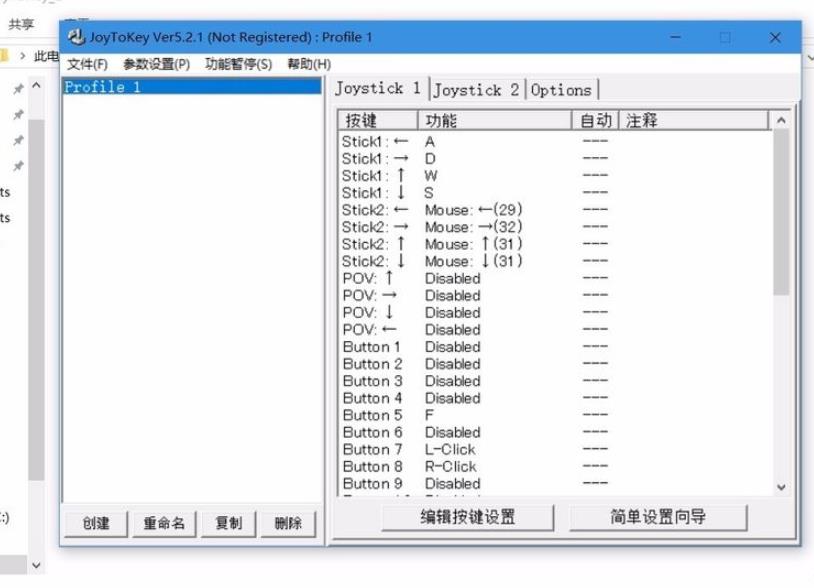Viewport: 814px width, 588px height.
Task: Select the Button 2 row
Action: tap(554, 364)
